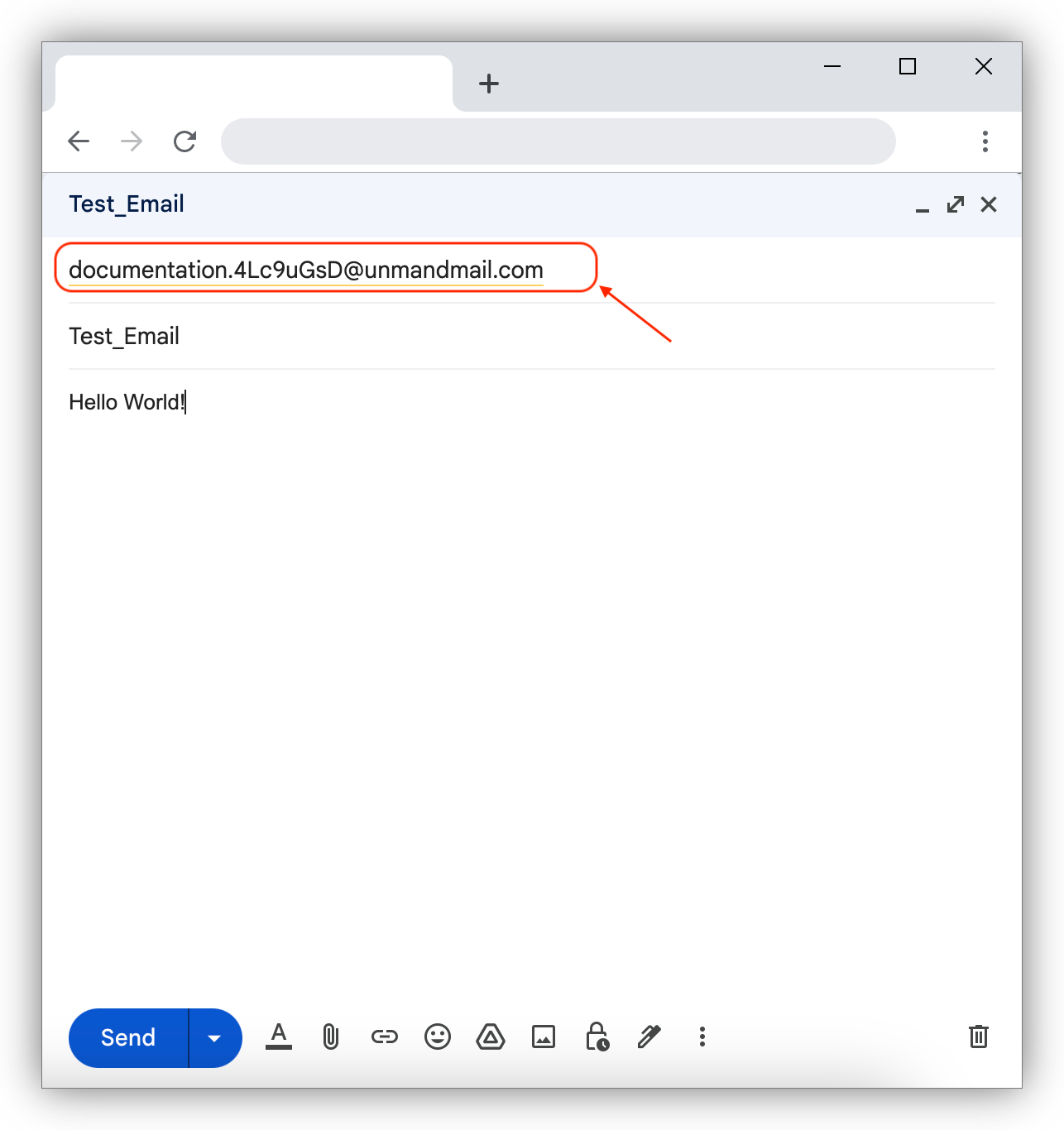The width and height of the screenshot is (1064, 1130).
Task: Click the Test_Email compose header
Action: pyautogui.click(x=126, y=204)
